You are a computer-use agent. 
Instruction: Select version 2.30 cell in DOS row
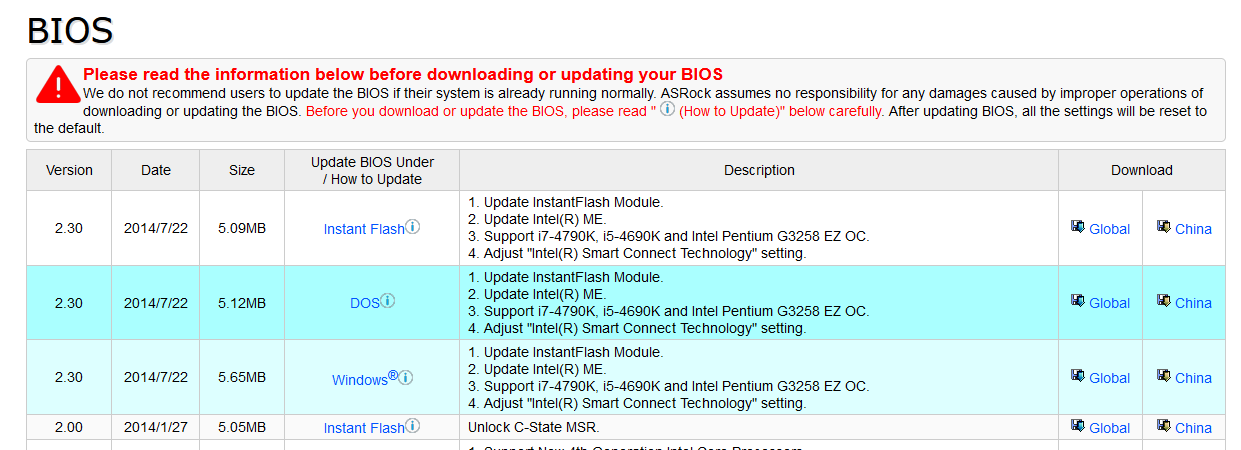click(x=69, y=303)
